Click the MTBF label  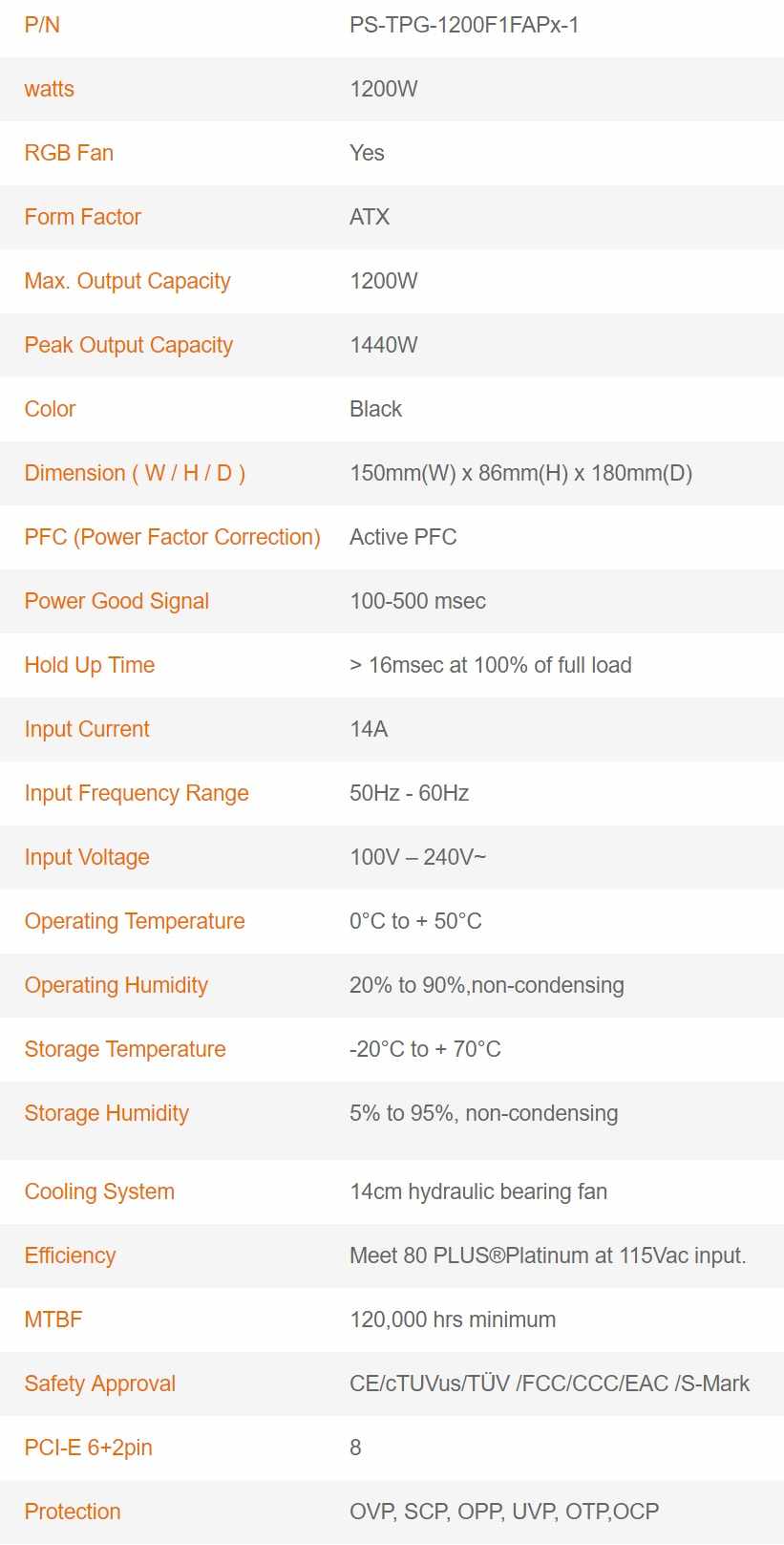pyautogui.click(x=53, y=1320)
